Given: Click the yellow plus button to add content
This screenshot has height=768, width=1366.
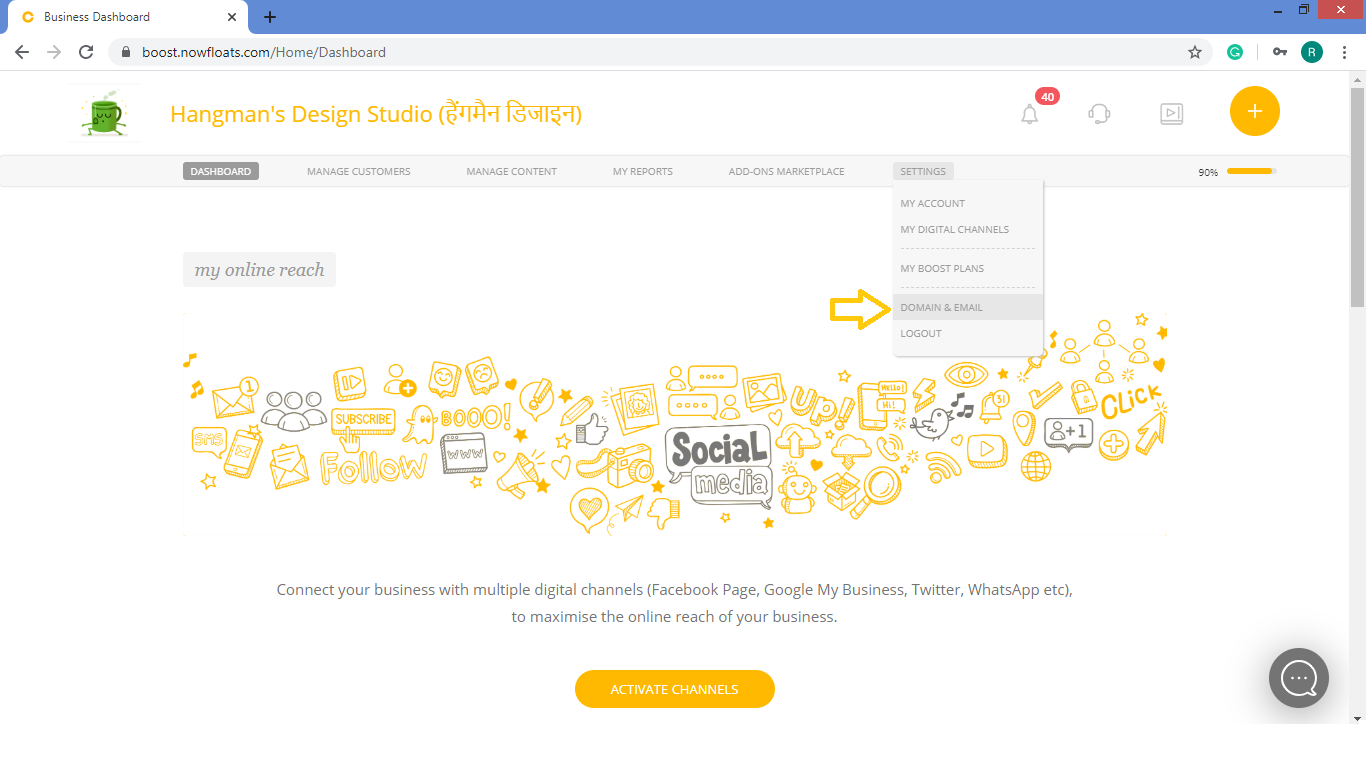Looking at the screenshot, I should (1254, 111).
